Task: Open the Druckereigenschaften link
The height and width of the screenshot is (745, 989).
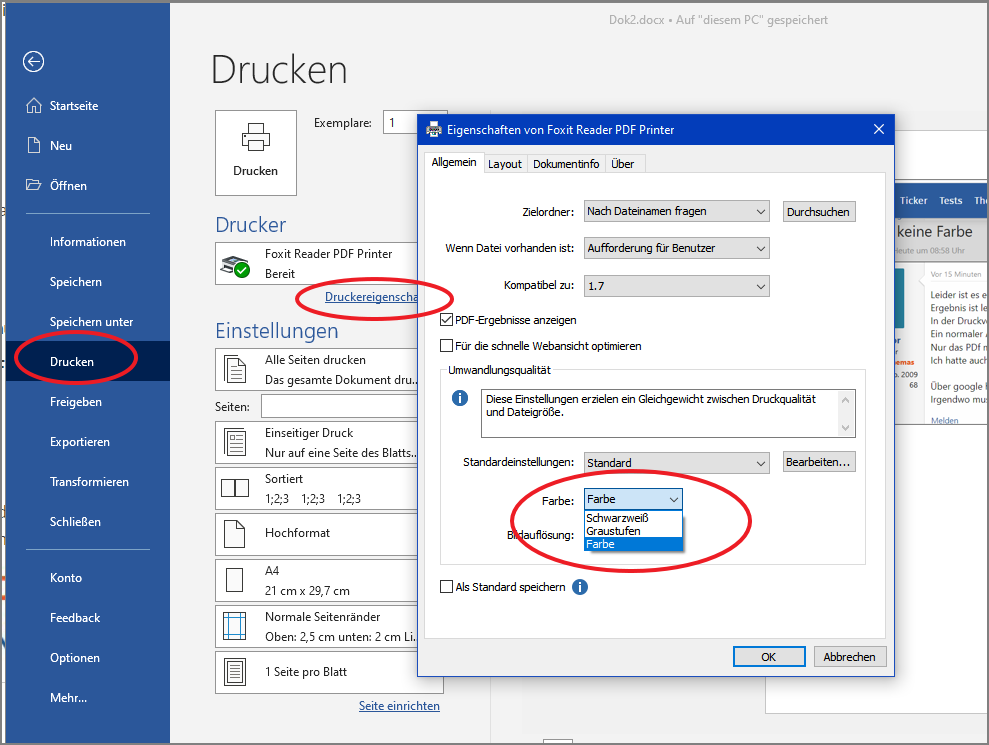Action: click(x=371, y=296)
